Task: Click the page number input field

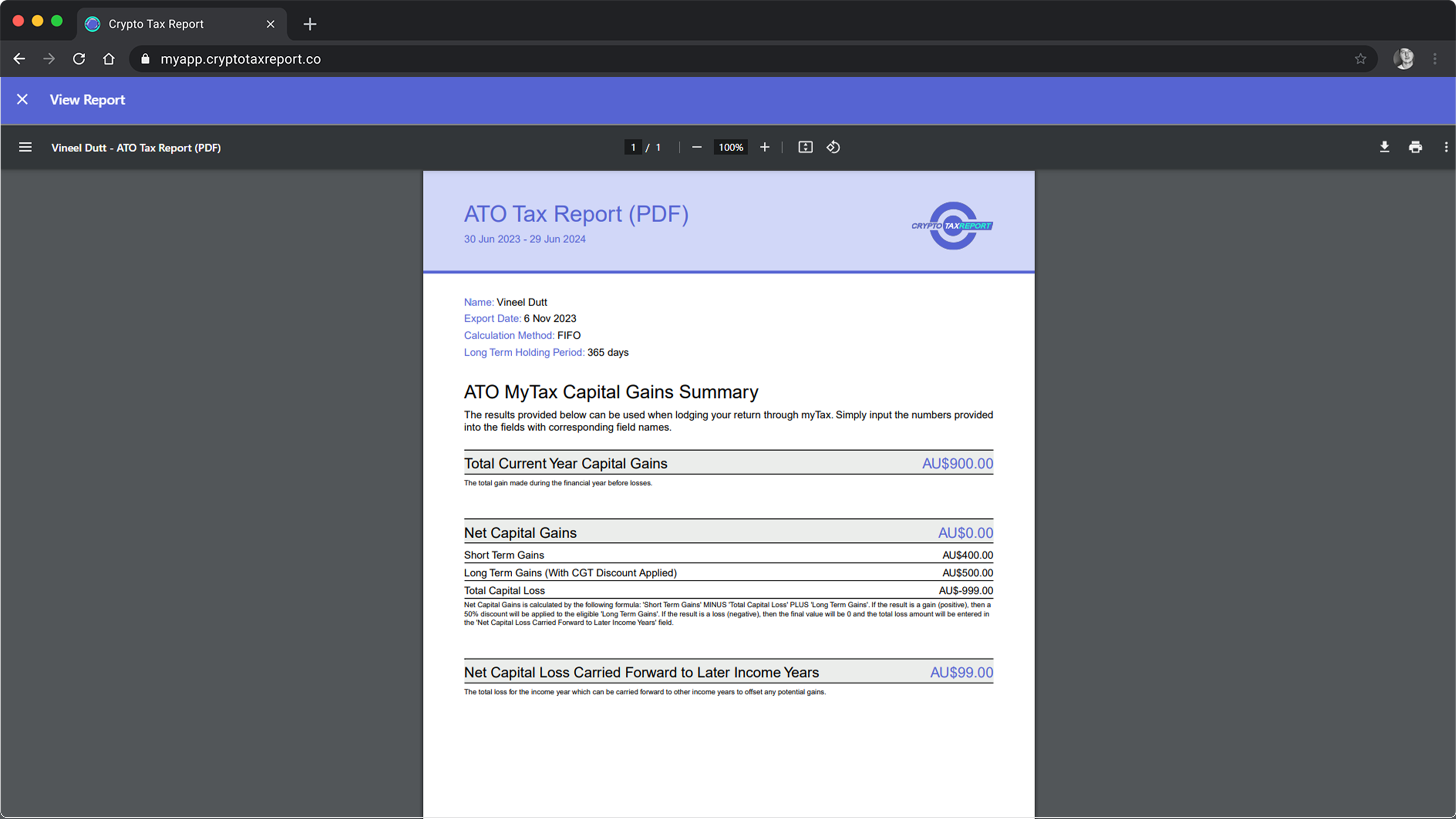Action: 632,148
